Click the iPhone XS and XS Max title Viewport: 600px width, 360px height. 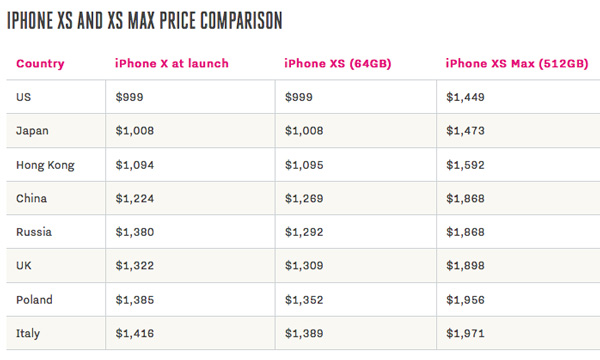[x=145, y=21]
